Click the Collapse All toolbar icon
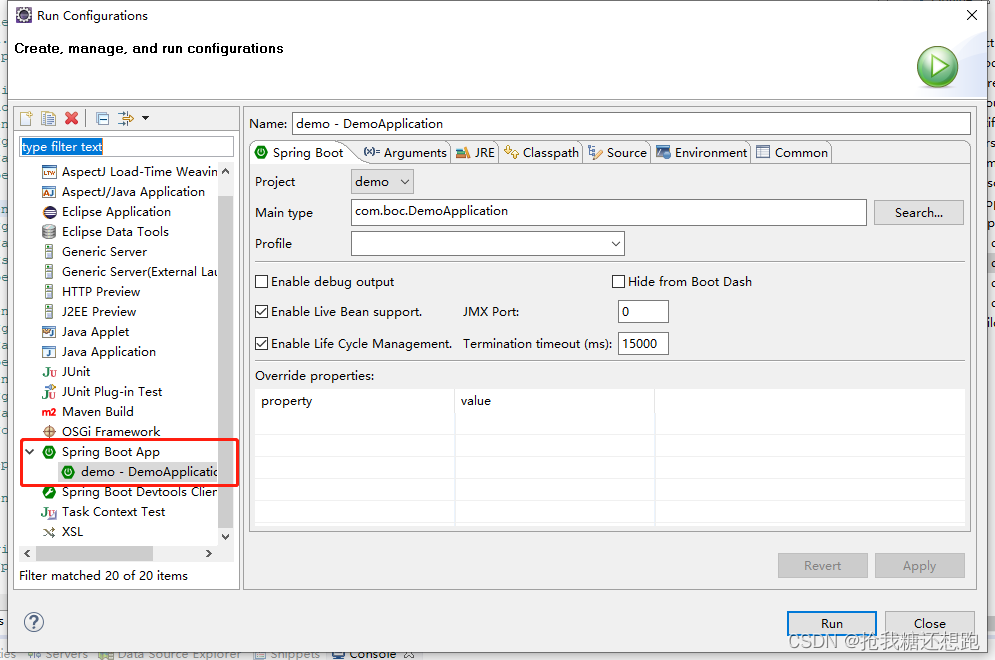The height and width of the screenshot is (660, 995). 102,118
